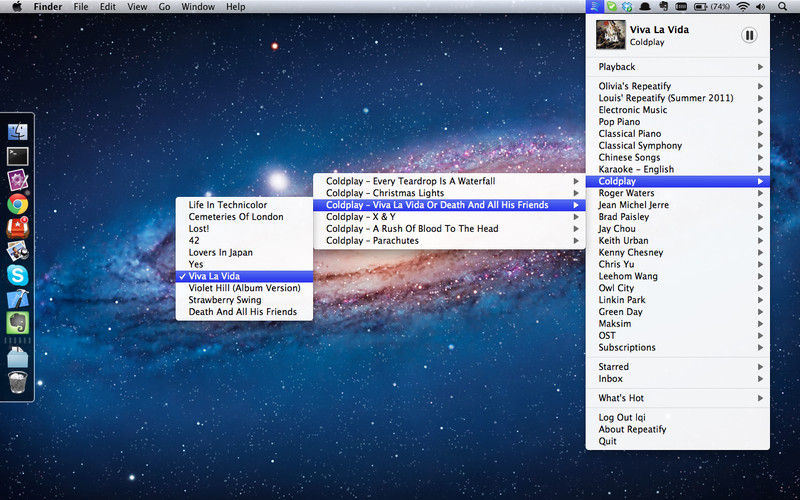Click Log Out lqi
Viewport: 800px width, 500px height.
678,417
